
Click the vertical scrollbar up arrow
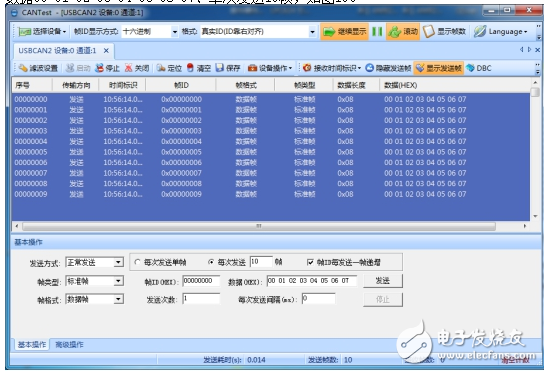pyautogui.click(x=535, y=83)
